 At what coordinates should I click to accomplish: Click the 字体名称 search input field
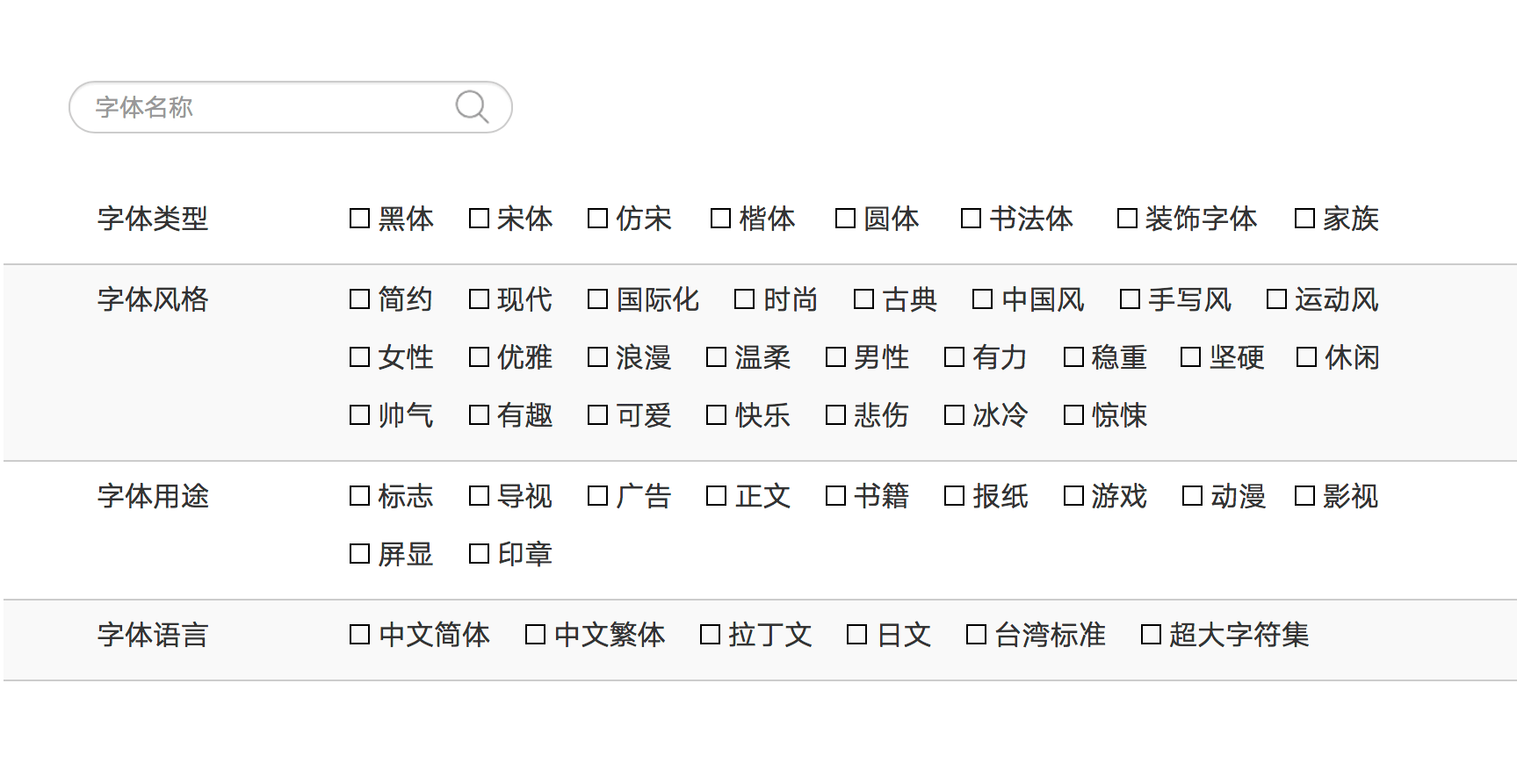264,107
